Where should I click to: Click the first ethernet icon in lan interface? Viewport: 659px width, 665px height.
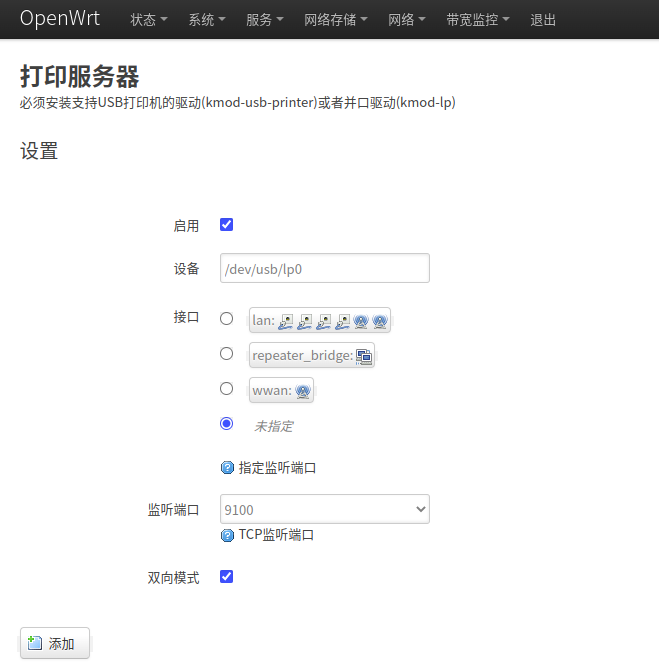286,321
